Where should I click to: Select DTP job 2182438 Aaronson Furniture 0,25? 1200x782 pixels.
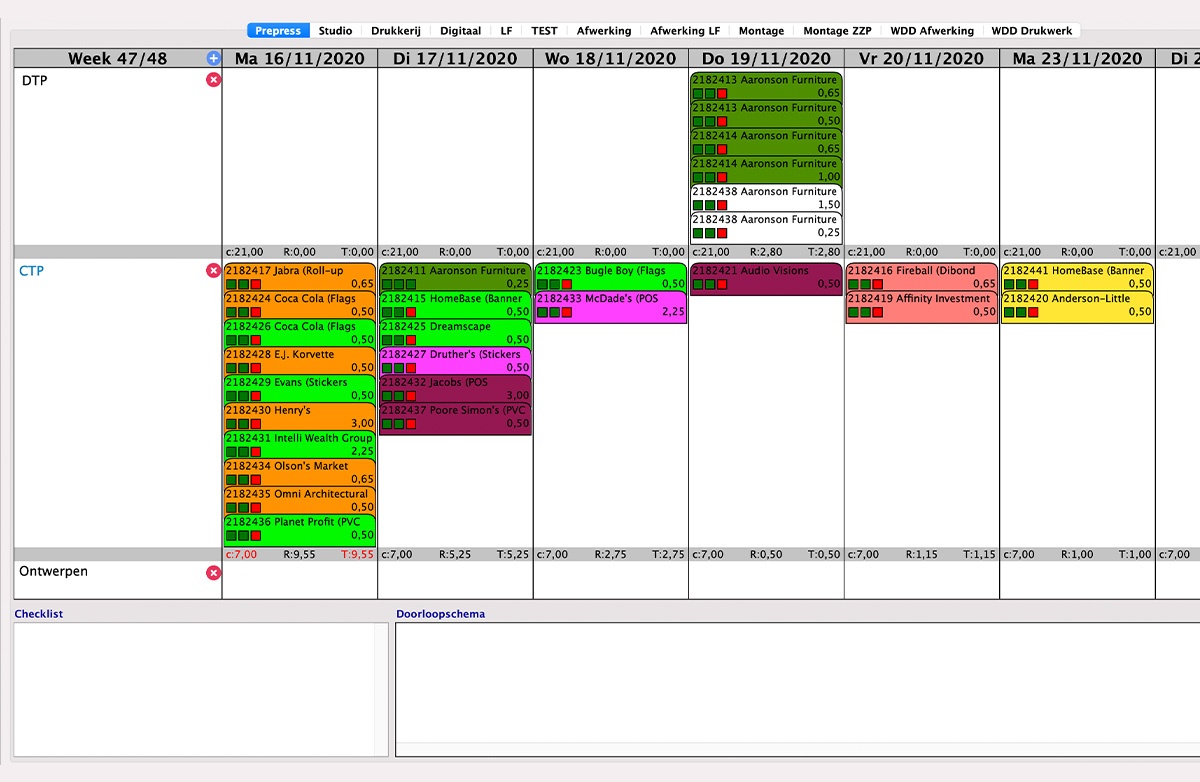[766, 228]
